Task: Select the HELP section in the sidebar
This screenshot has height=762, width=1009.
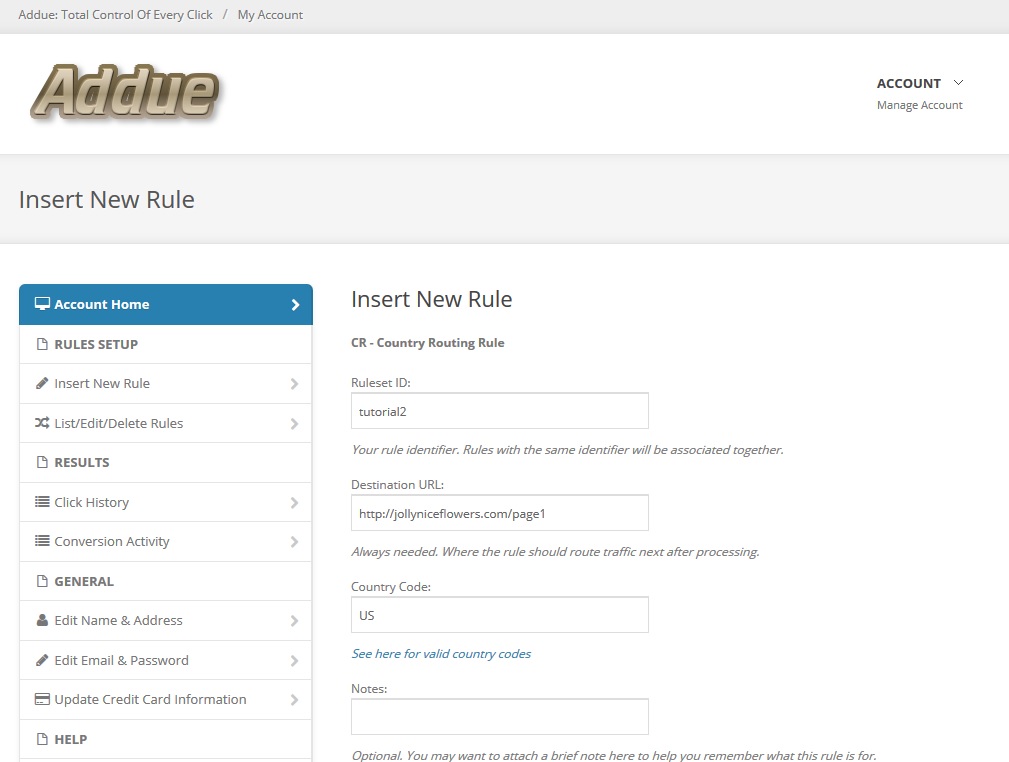Action: click(70, 739)
